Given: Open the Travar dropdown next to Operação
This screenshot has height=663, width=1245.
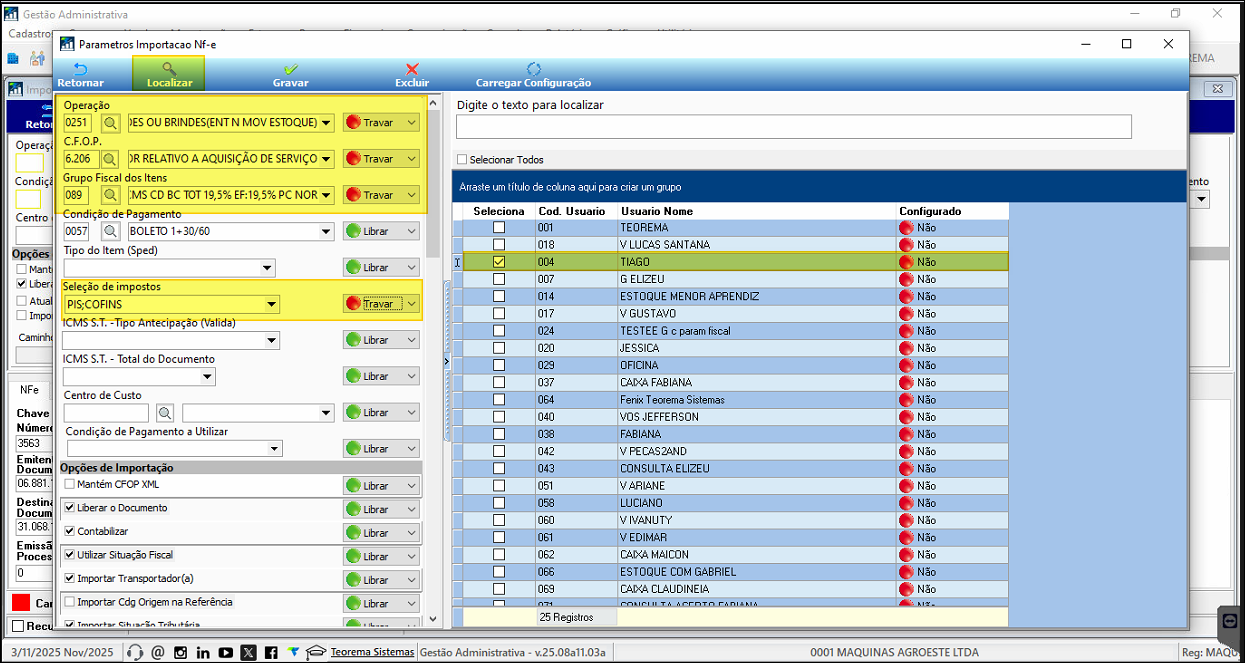Looking at the screenshot, I should point(412,122).
